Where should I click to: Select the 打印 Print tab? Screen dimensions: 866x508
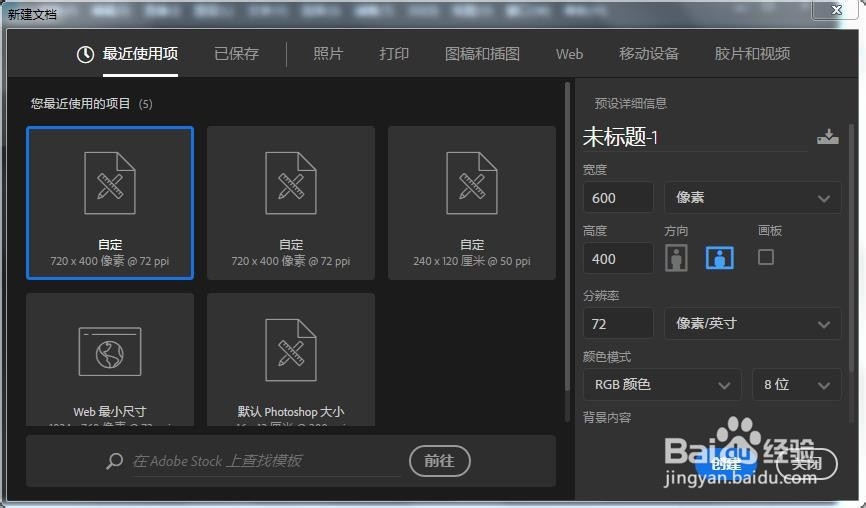tap(394, 54)
